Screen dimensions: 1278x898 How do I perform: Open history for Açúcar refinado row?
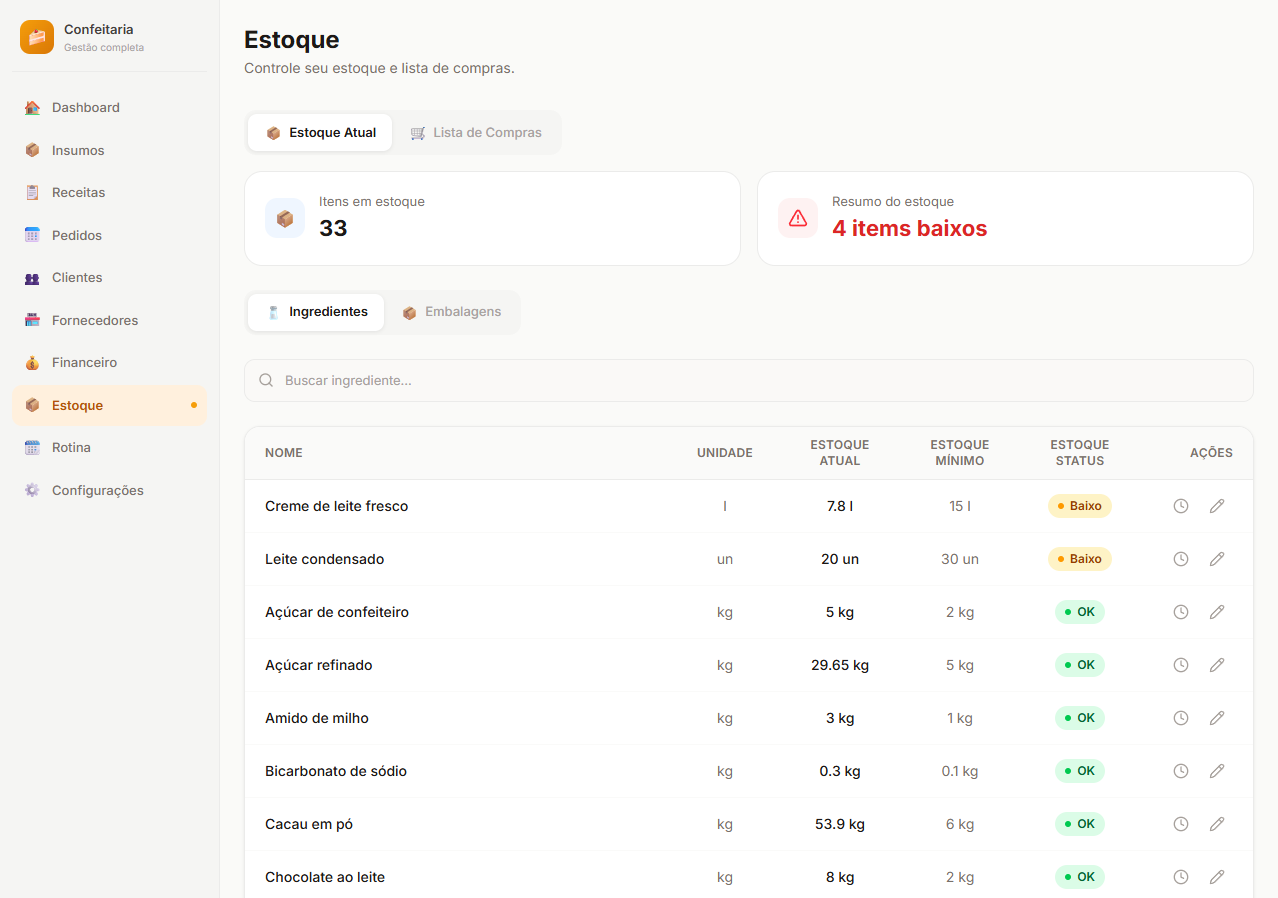tap(1180, 665)
